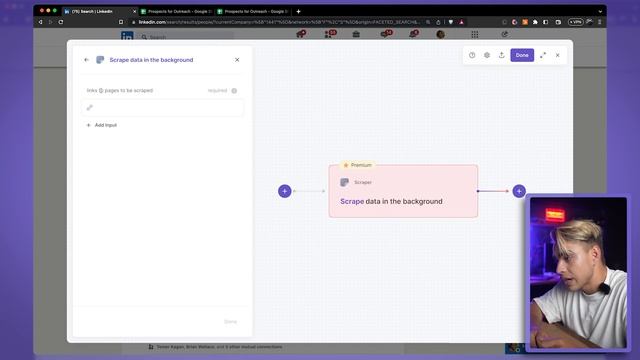Open LinkedIn Jobs briefcase icon
Screen dimensions: 640x360
tap(356, 34)
